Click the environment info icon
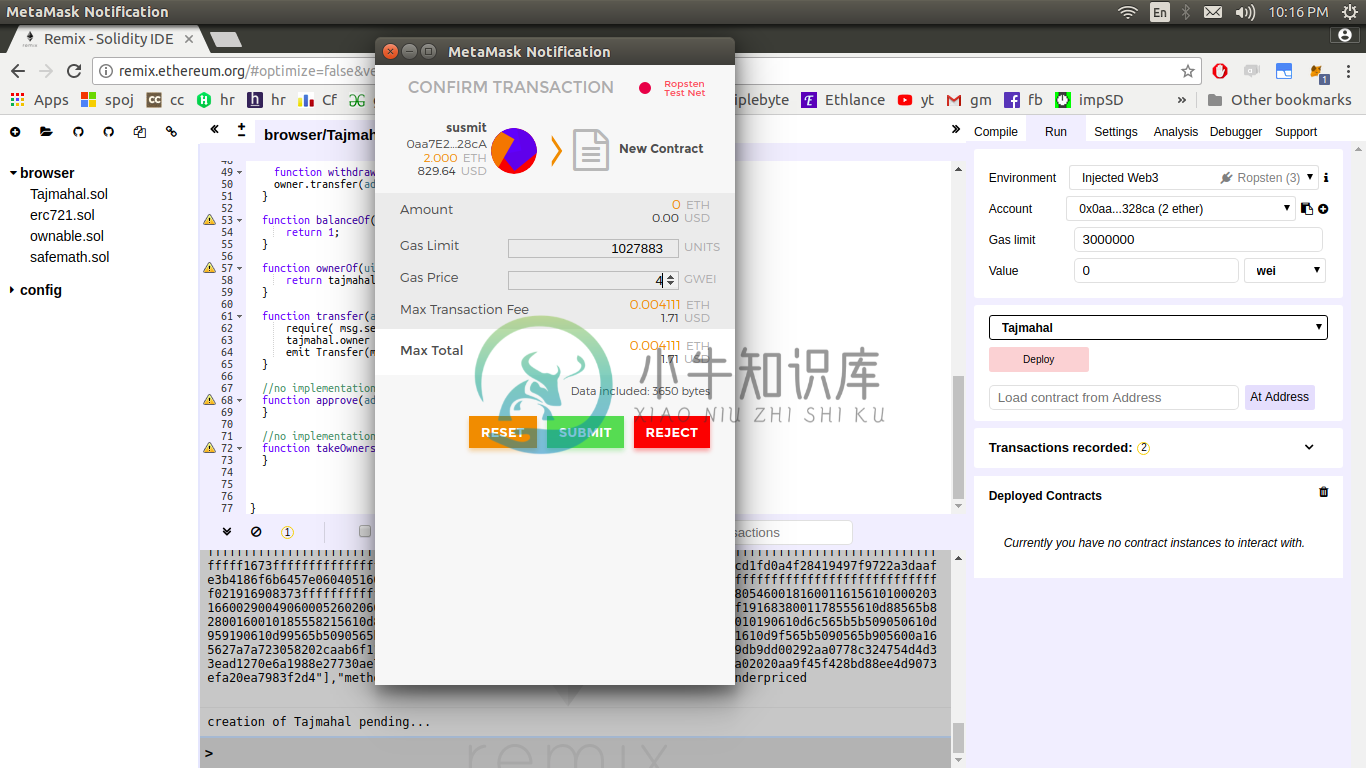The height and width of the screenshot is (768, 1366). click(x=1326, y=178)
